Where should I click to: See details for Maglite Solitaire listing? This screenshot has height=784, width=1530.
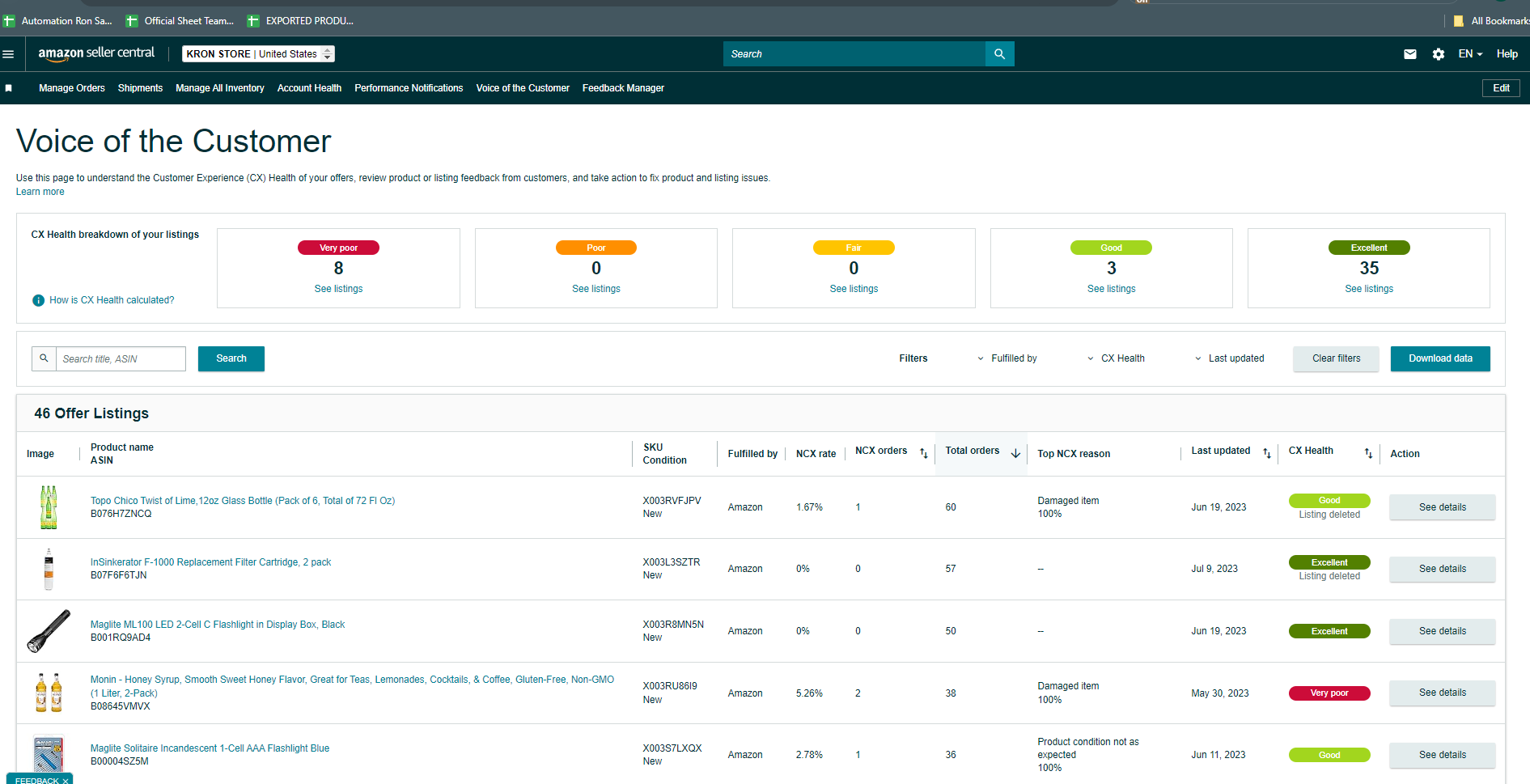click(x=1442, y=755)
